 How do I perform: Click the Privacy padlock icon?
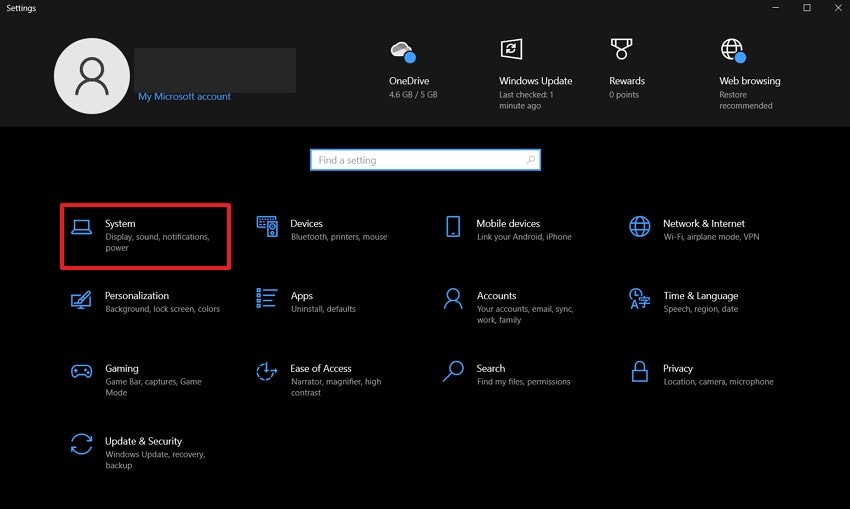640,371
